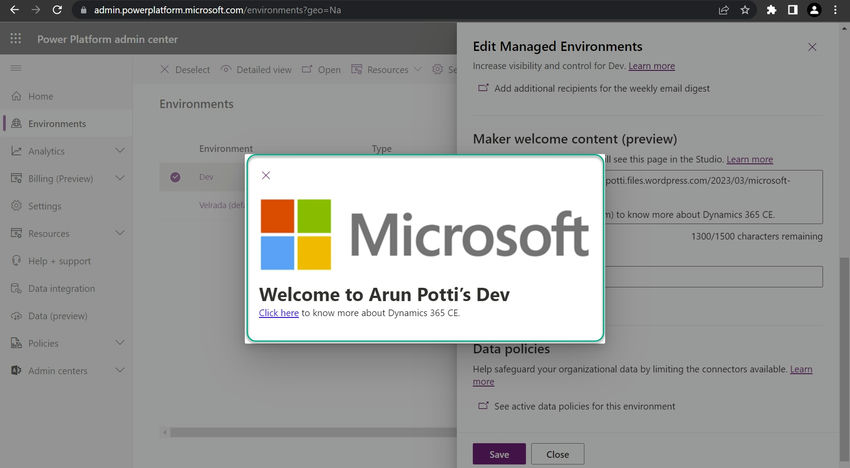Open the Velrada (default) environment link

(x=222, y=205)
